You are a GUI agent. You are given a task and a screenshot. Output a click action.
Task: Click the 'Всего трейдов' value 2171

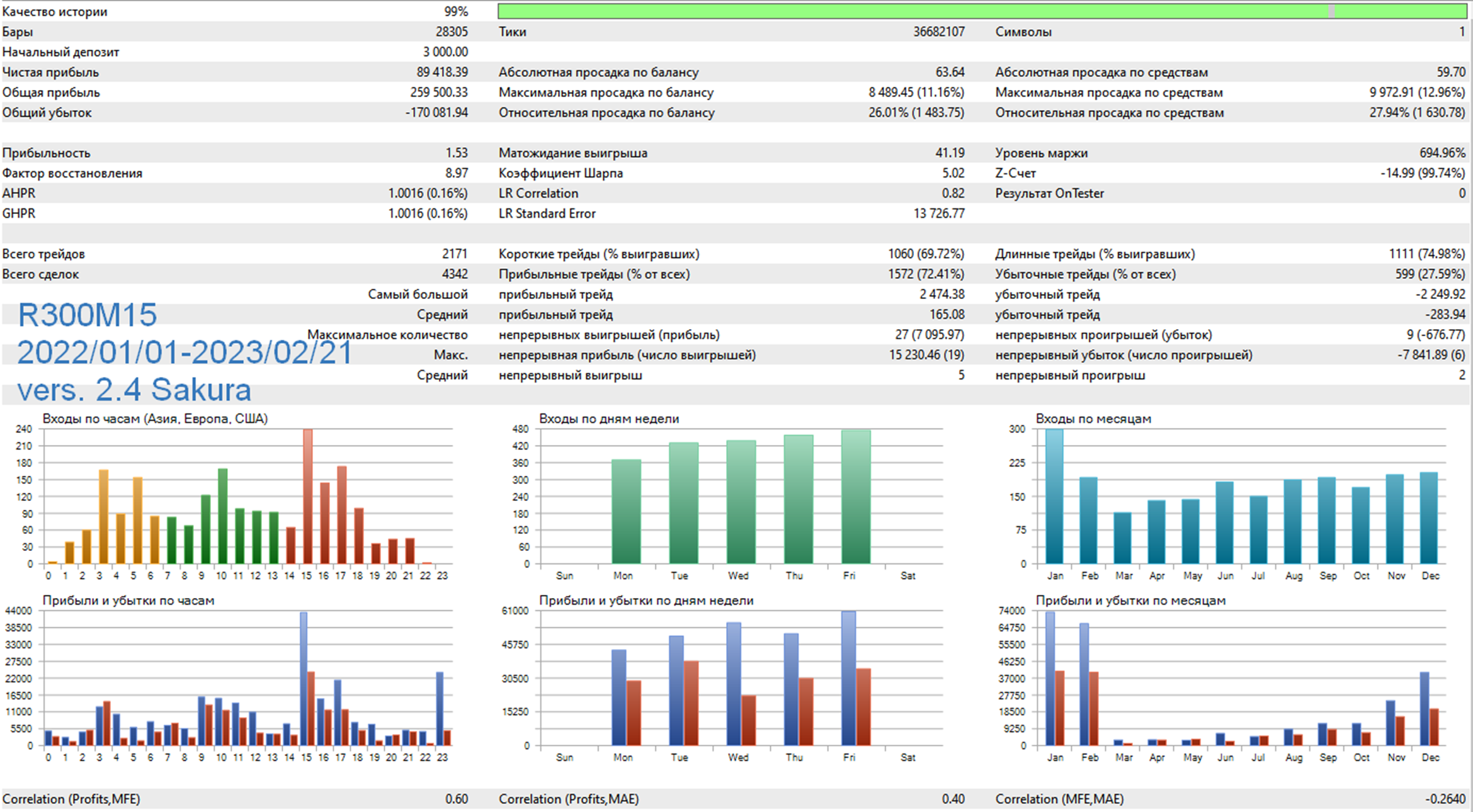tap(454, 254)
